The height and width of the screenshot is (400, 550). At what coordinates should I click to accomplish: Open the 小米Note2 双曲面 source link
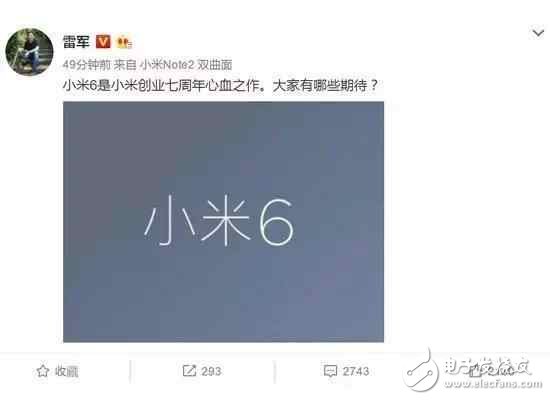(186, 65)
